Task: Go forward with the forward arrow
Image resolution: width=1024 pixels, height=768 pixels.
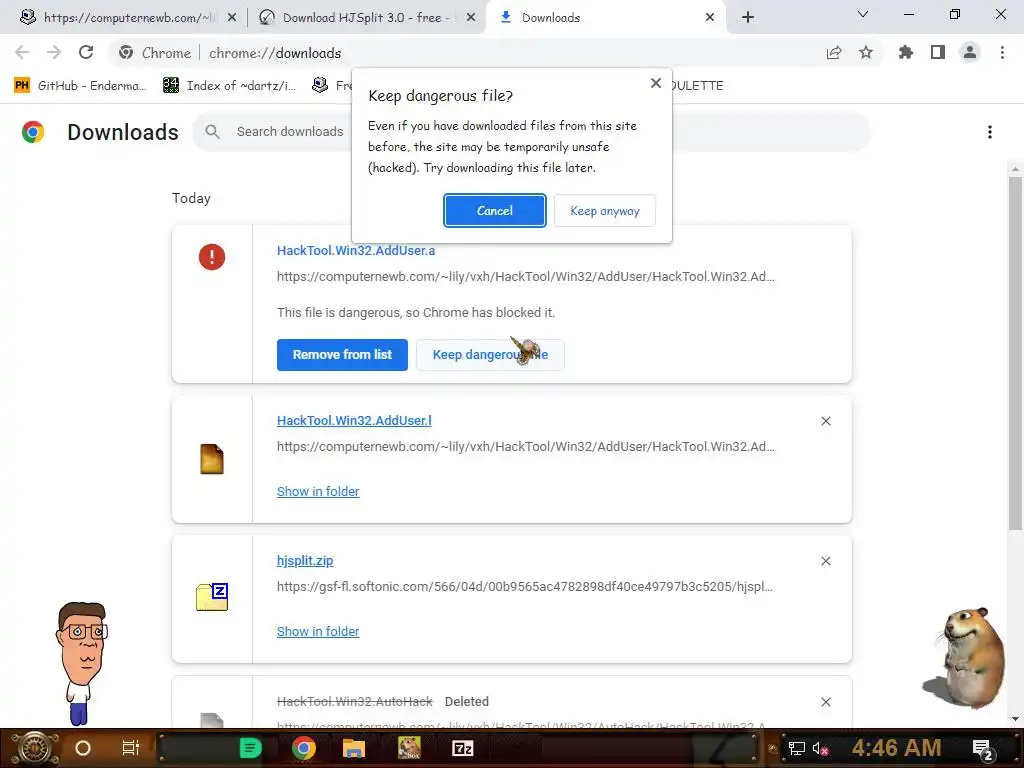Action: coord(54,52)
